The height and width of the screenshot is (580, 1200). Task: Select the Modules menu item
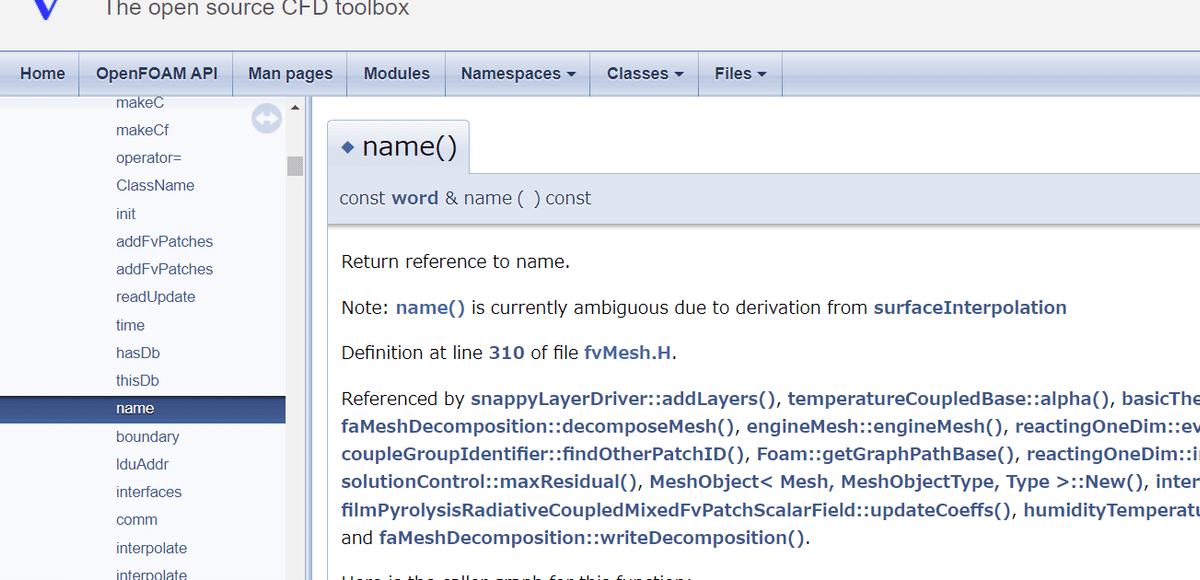pos(397,74)
